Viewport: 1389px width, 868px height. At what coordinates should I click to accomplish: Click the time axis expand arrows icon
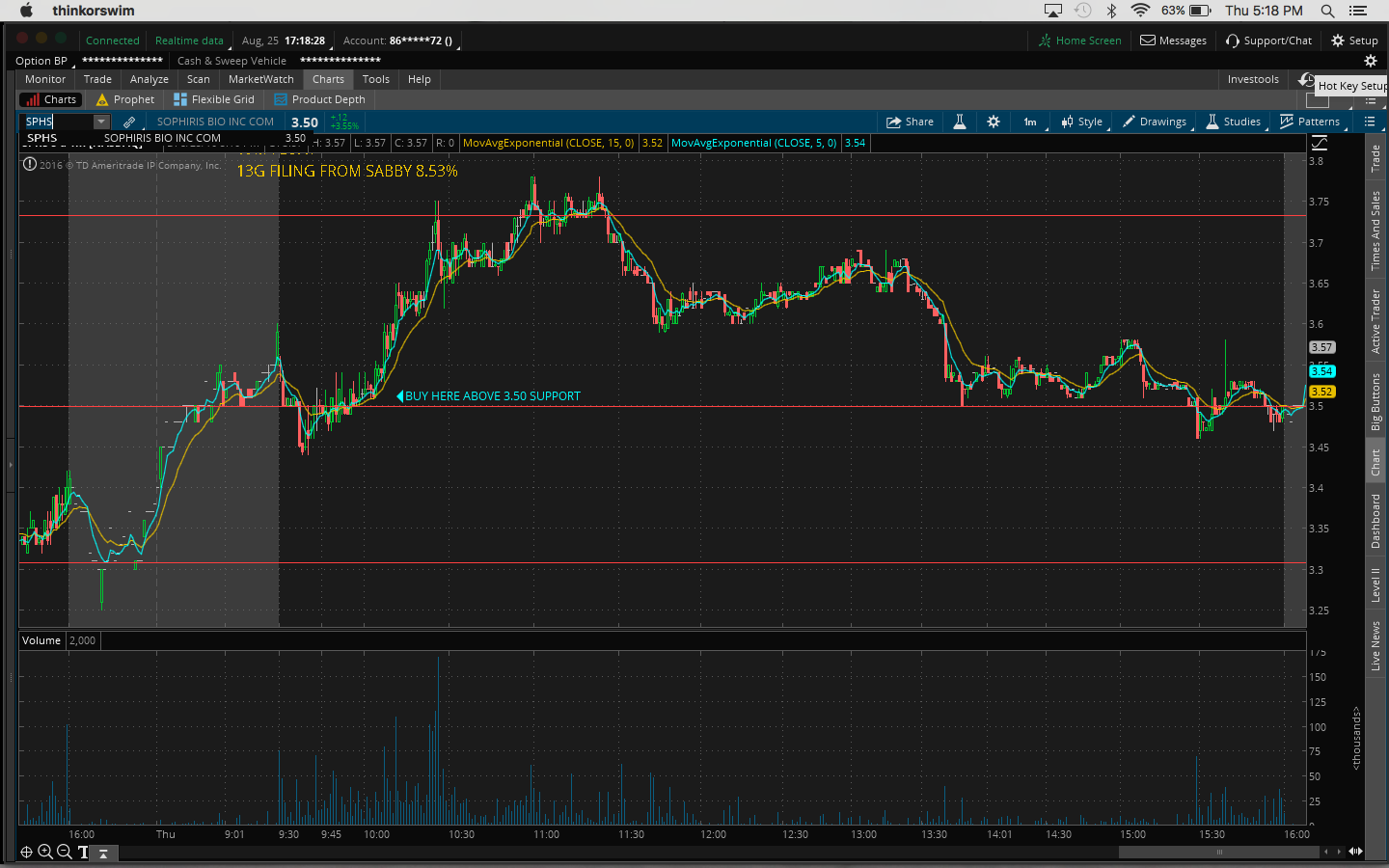(1355, 852)
